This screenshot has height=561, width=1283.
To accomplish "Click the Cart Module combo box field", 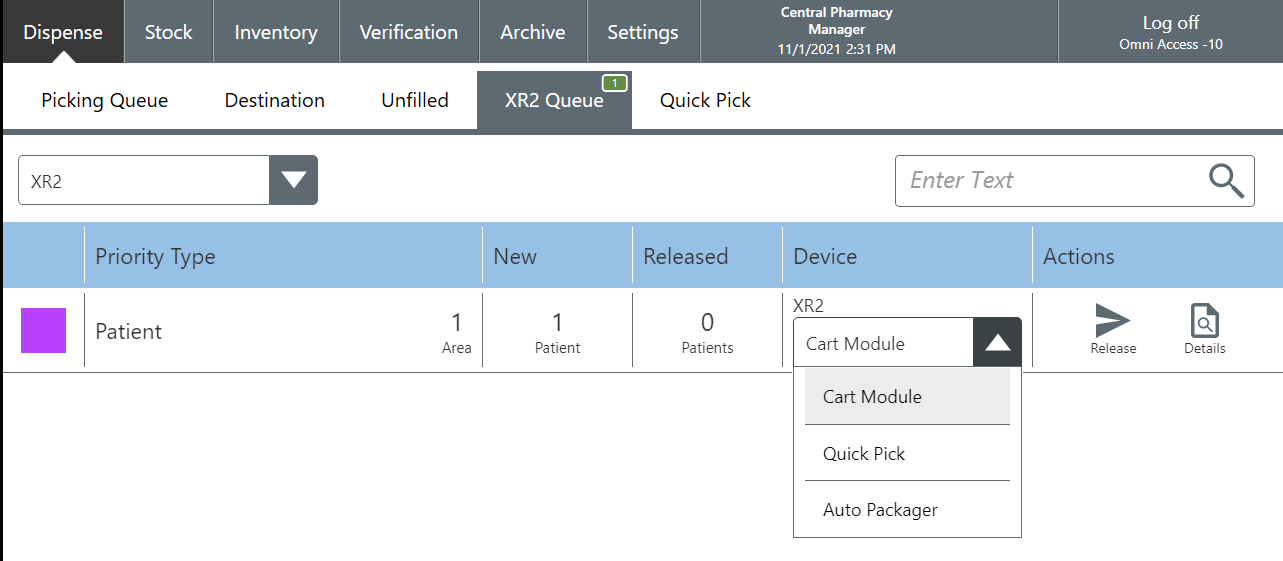I will (x=883, y=342).
